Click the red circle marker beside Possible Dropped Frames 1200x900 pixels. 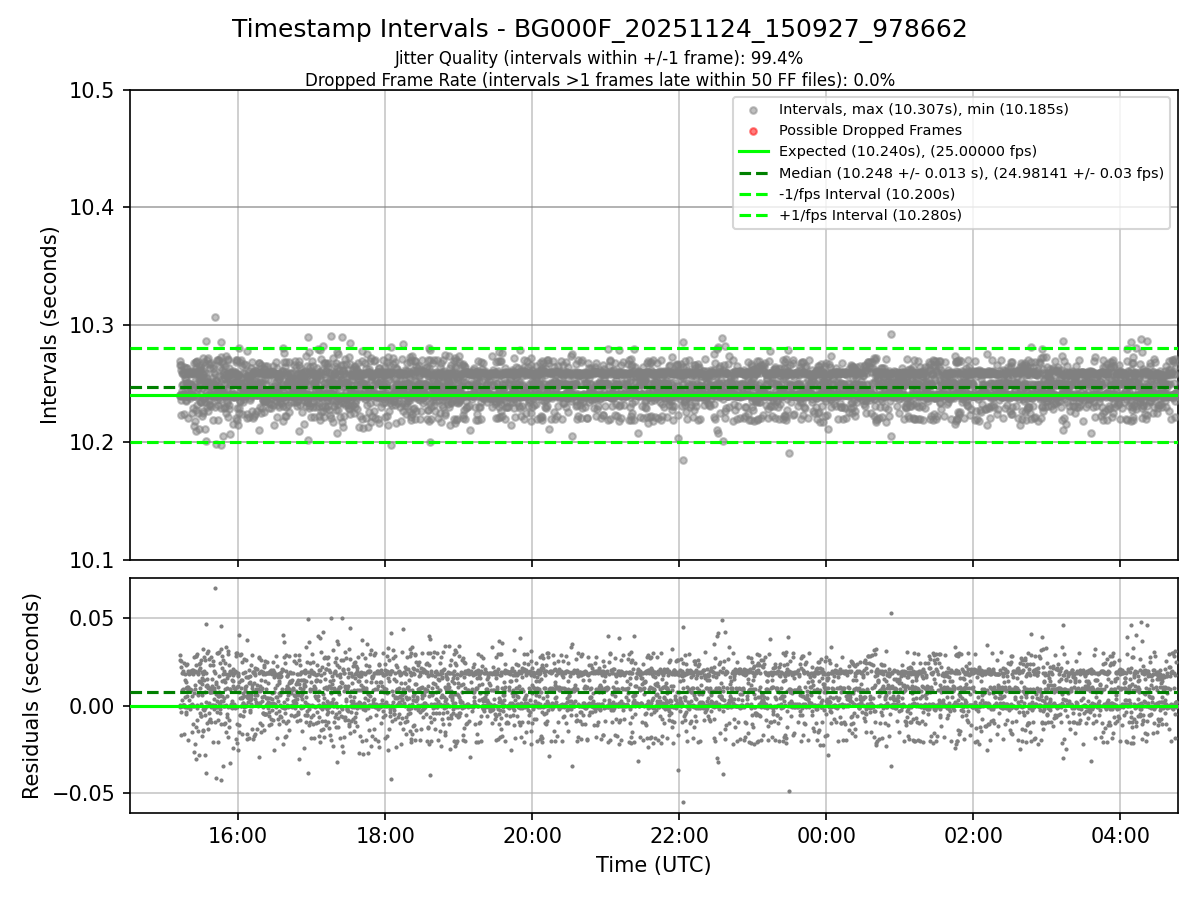point(754,131)
